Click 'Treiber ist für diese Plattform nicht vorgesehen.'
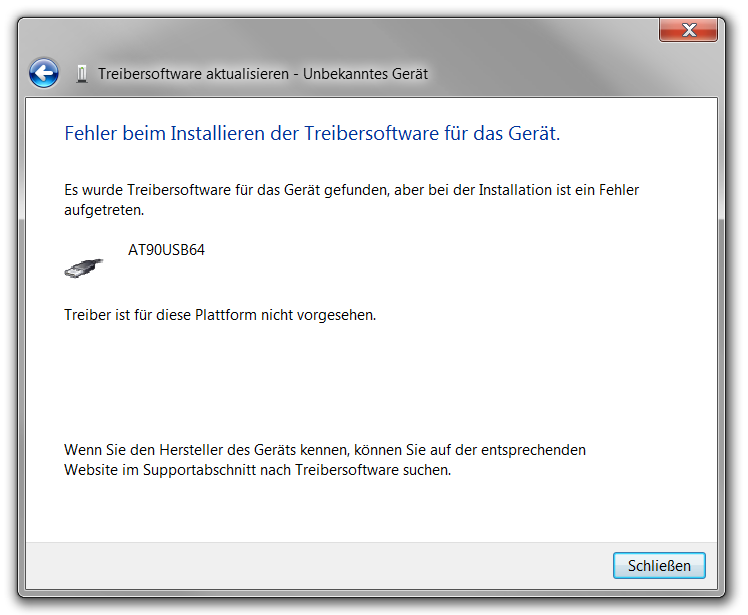 (x=220, y=315)
